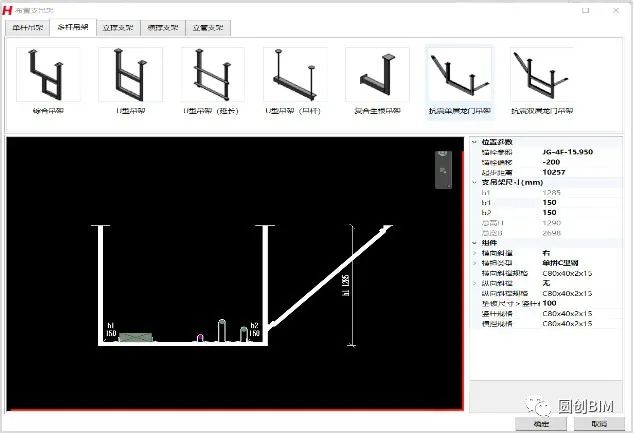Select the L-shaped bracket hanger thumbnail
The width and height of the screenshot is (634, 435).
377,75
